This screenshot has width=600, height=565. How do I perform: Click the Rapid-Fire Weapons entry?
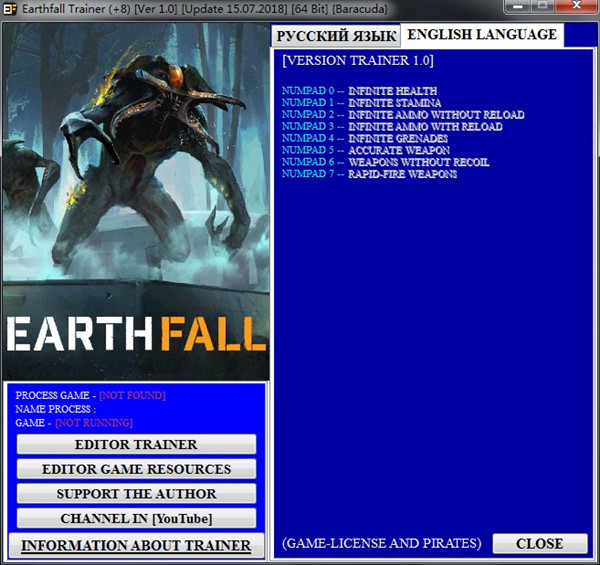369,174
